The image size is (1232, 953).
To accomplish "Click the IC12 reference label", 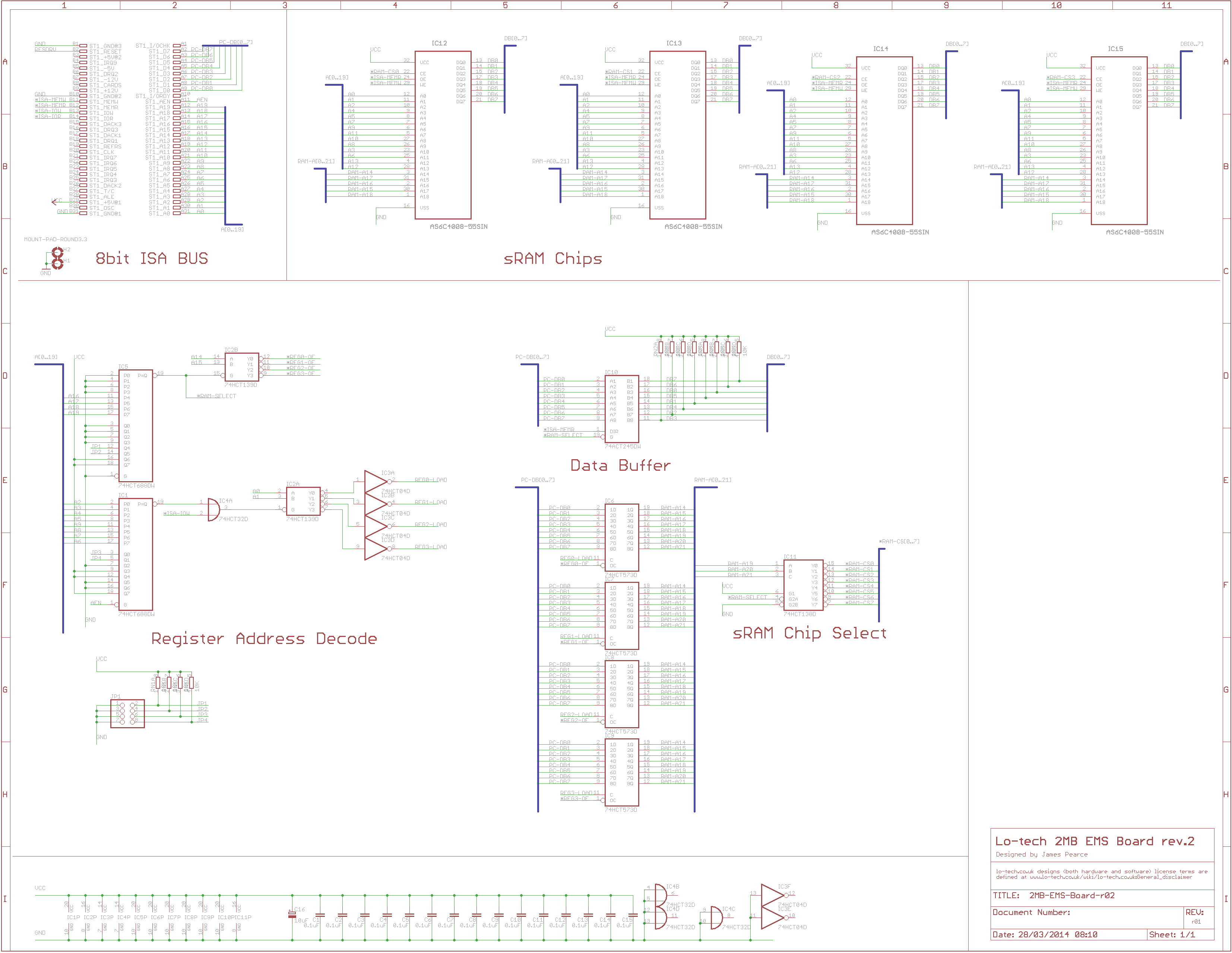I will (439, 44).
